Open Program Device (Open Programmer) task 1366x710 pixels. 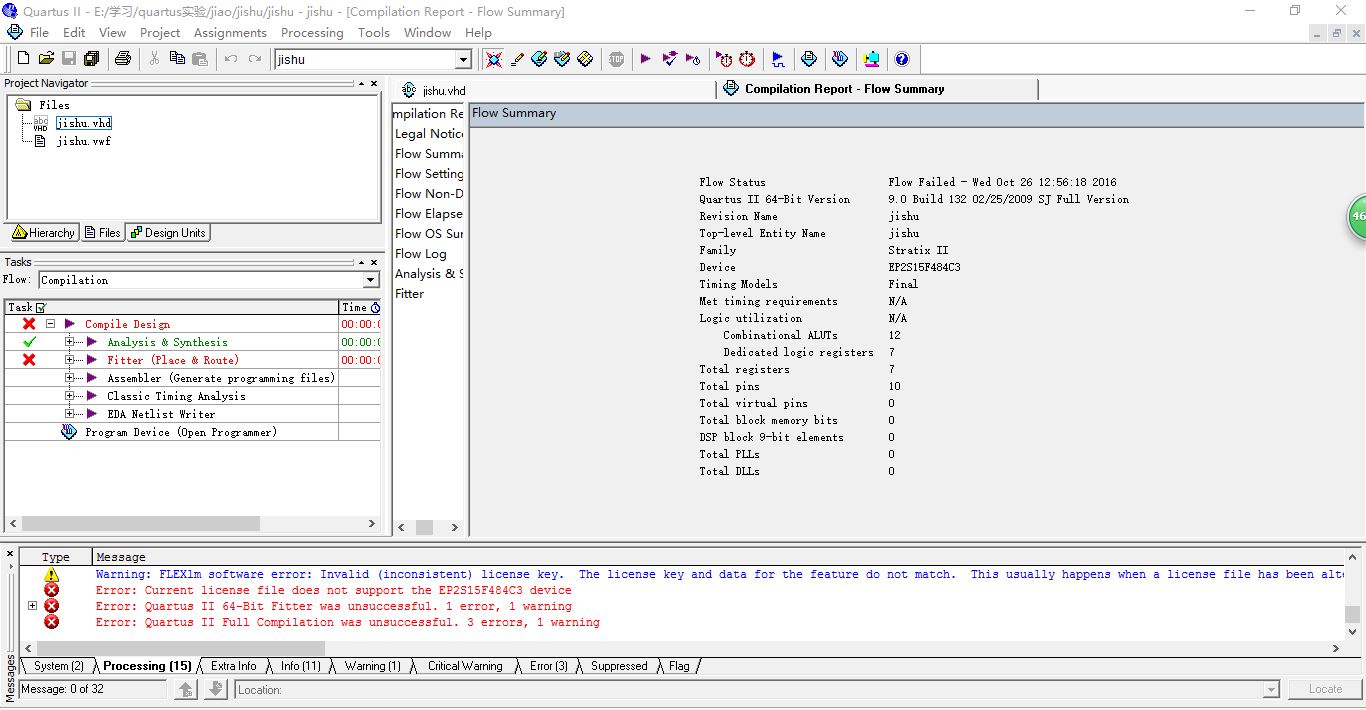180,432
